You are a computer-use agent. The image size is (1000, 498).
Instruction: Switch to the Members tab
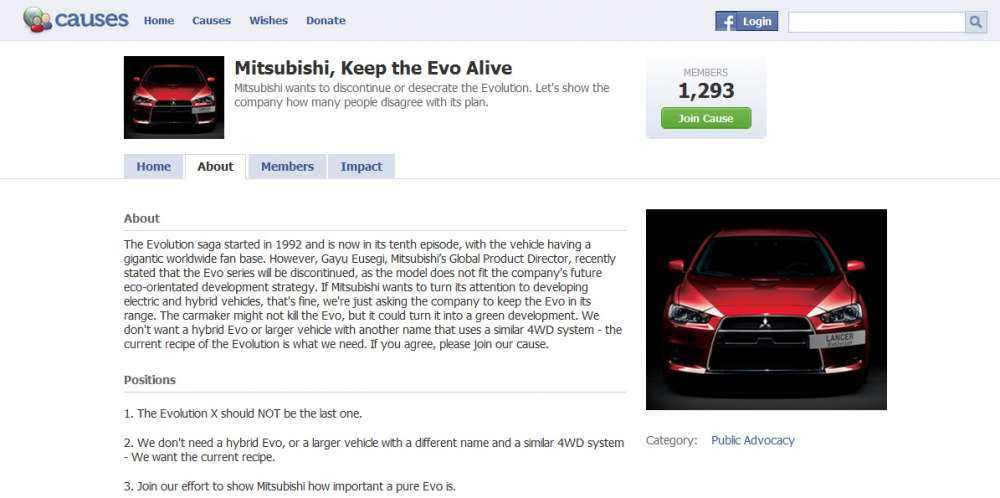point(288,166)
